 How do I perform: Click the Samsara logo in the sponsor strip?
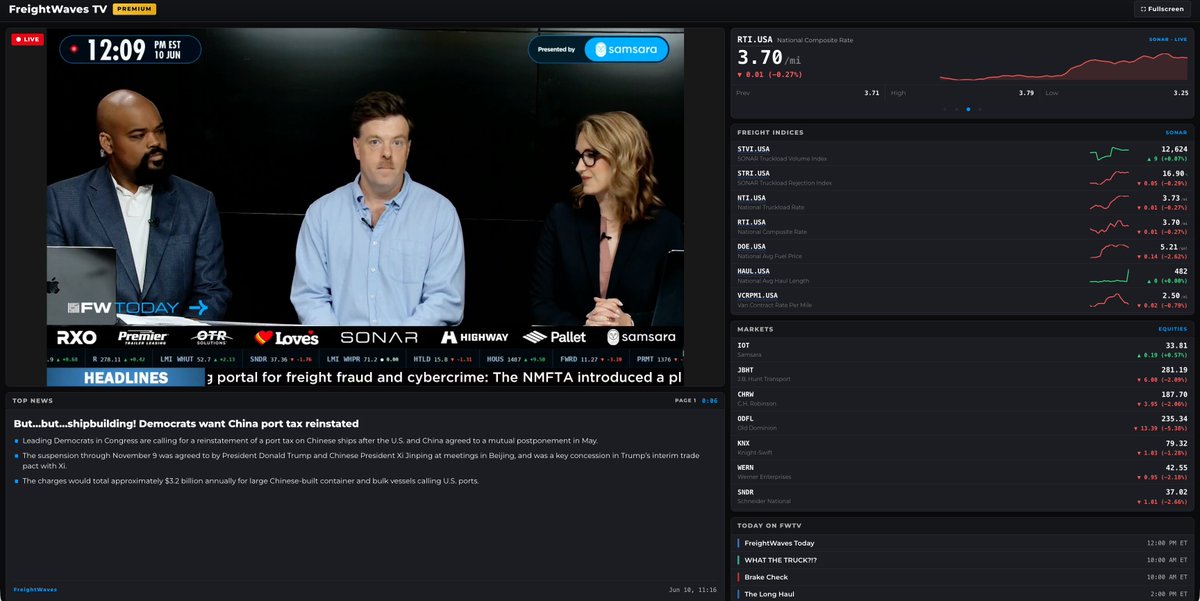click(x=641, y=337)
